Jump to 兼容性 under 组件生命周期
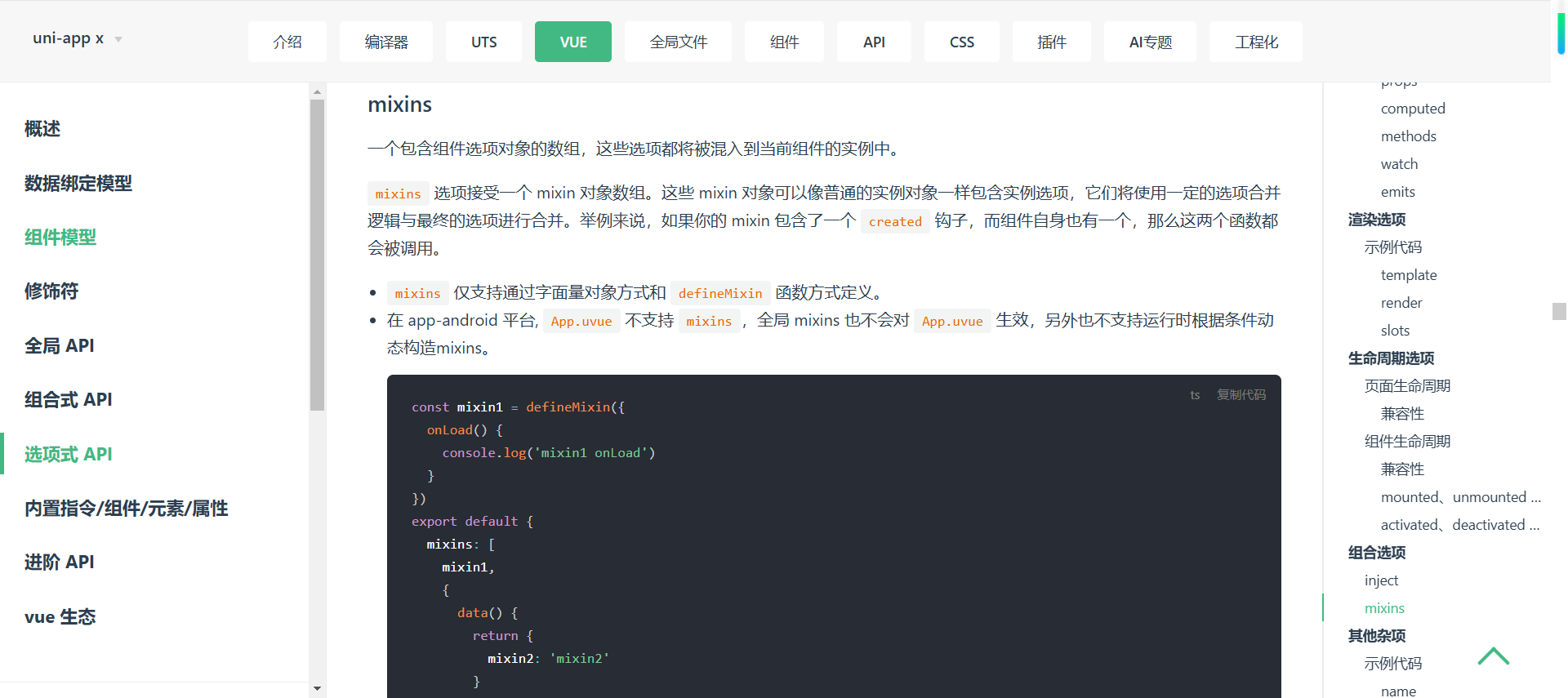This screenshot has height=698, width=1568. click(x=1402, y=469)
